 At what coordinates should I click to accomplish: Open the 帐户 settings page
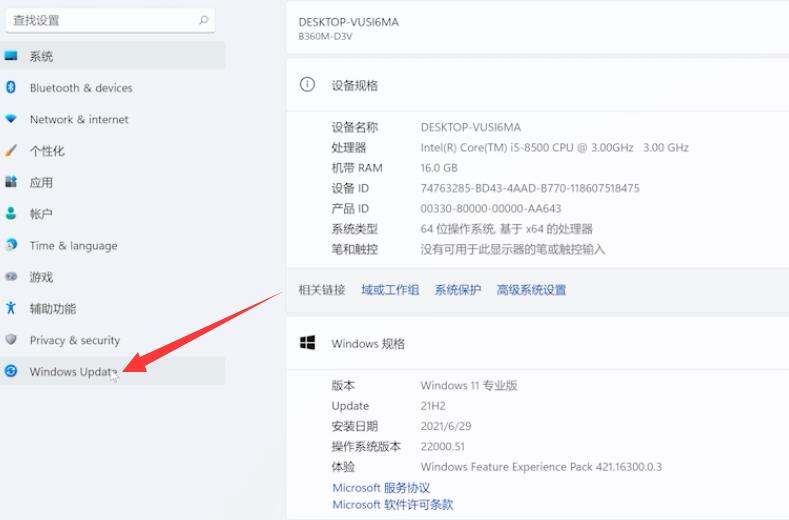tap(113, 214)
